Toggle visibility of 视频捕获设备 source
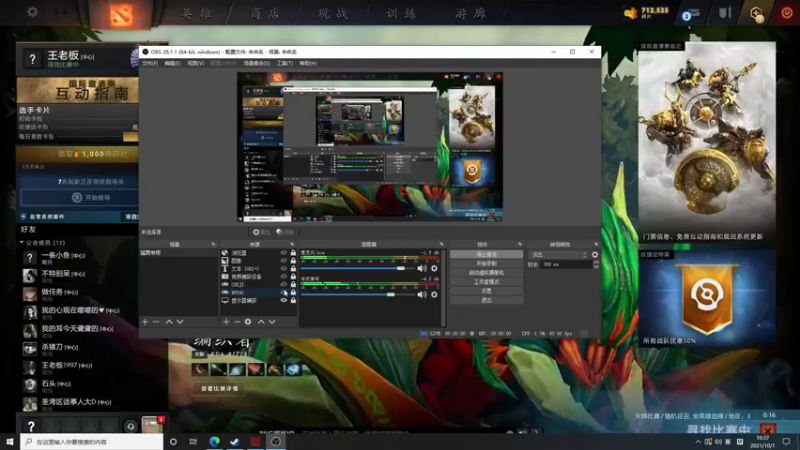This screenshot has width=800, height=450. click(284, 277)
